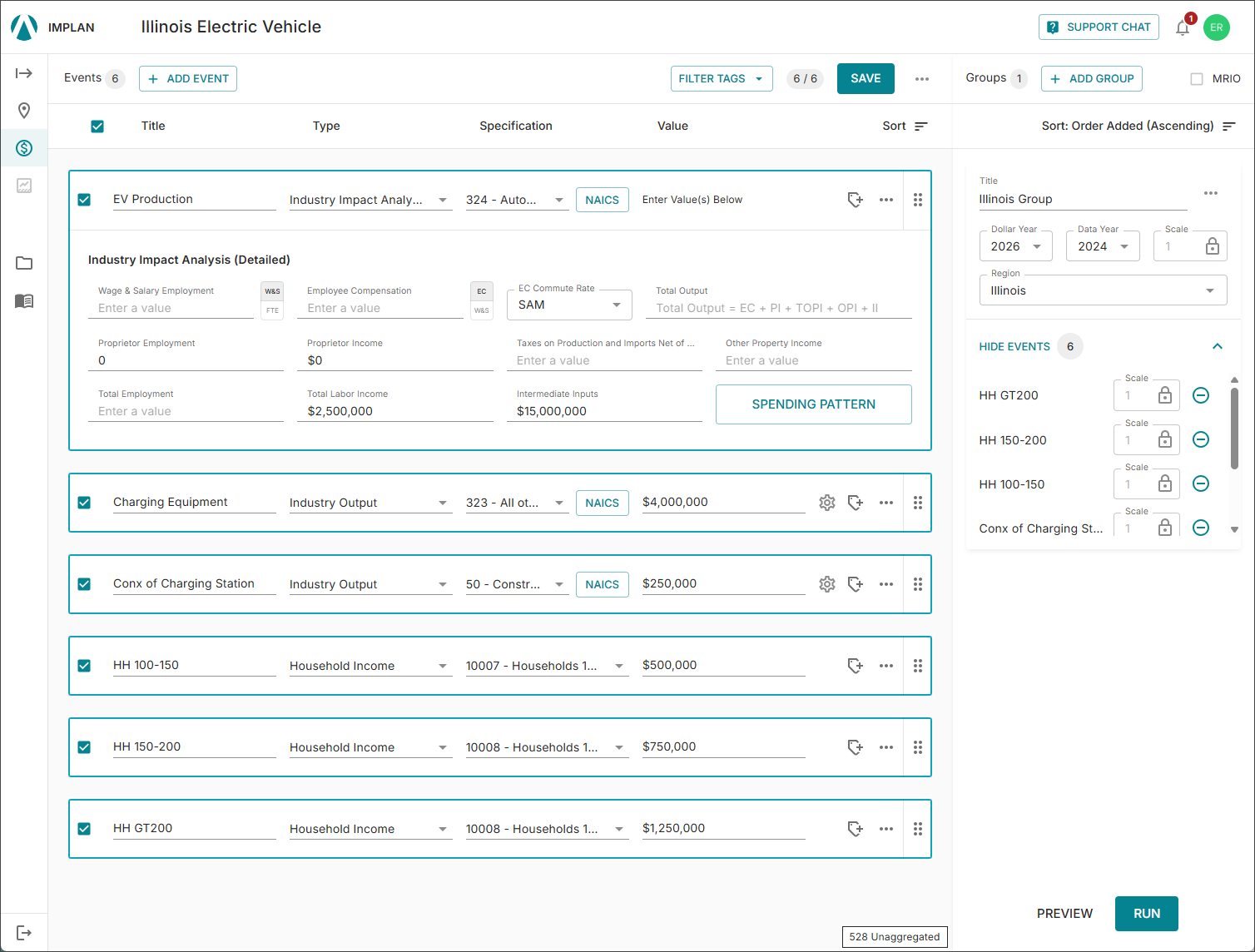Open the documentation book icon in sidebar
Viewport: 1255px width, 952px height.
(x=24, y=300)
